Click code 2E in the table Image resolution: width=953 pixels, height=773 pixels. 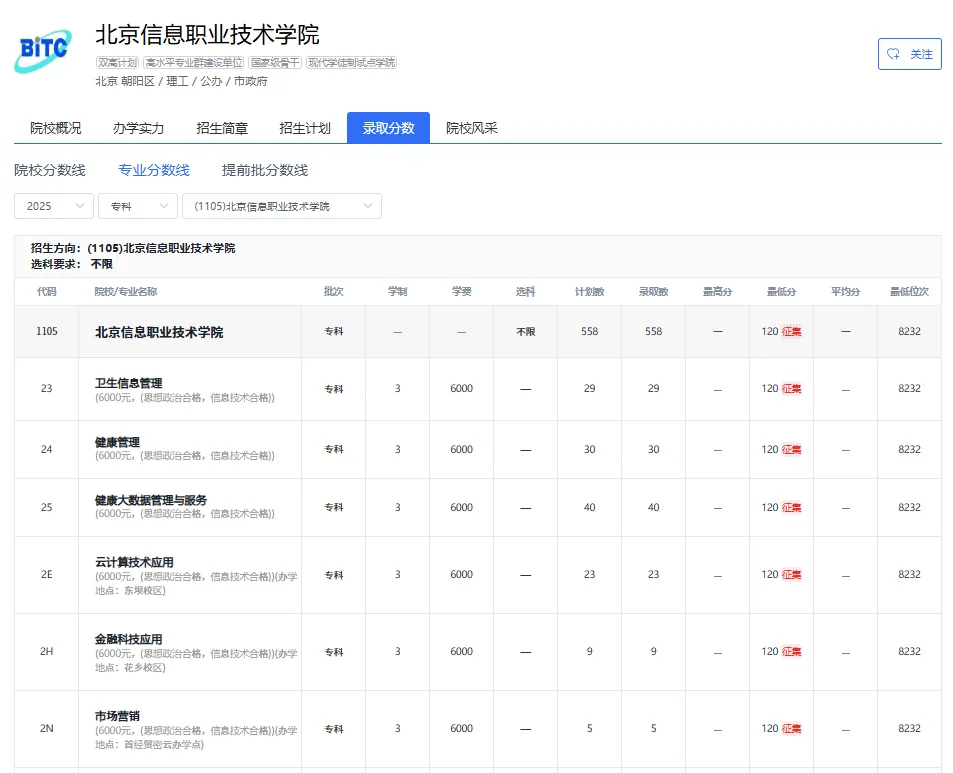47,574
